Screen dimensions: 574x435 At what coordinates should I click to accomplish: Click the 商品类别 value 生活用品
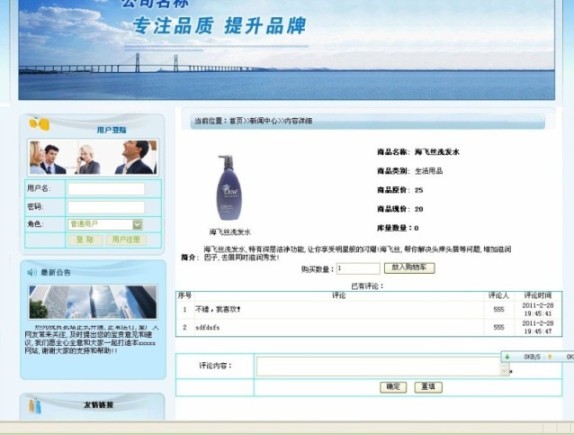(429, 171)
